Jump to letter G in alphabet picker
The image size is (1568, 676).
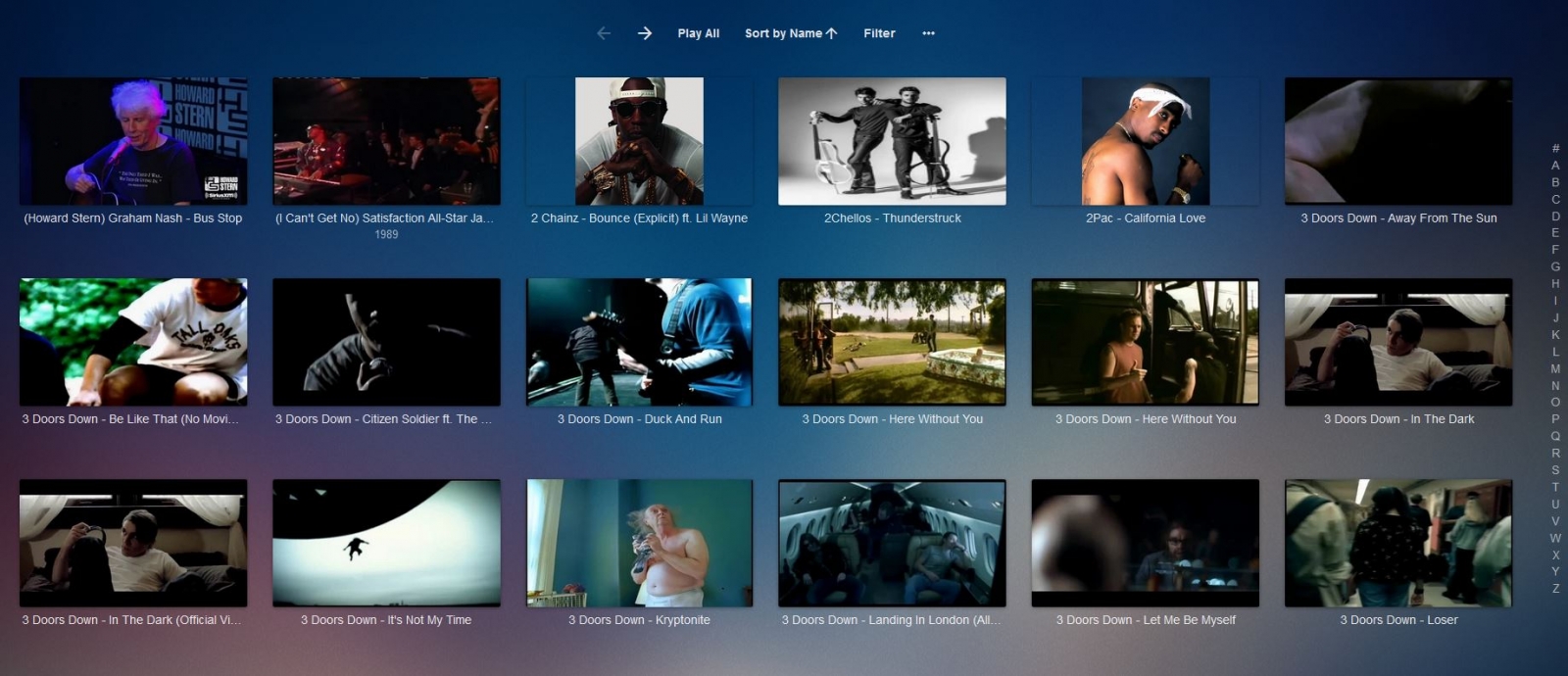[x=1555, y=266]
